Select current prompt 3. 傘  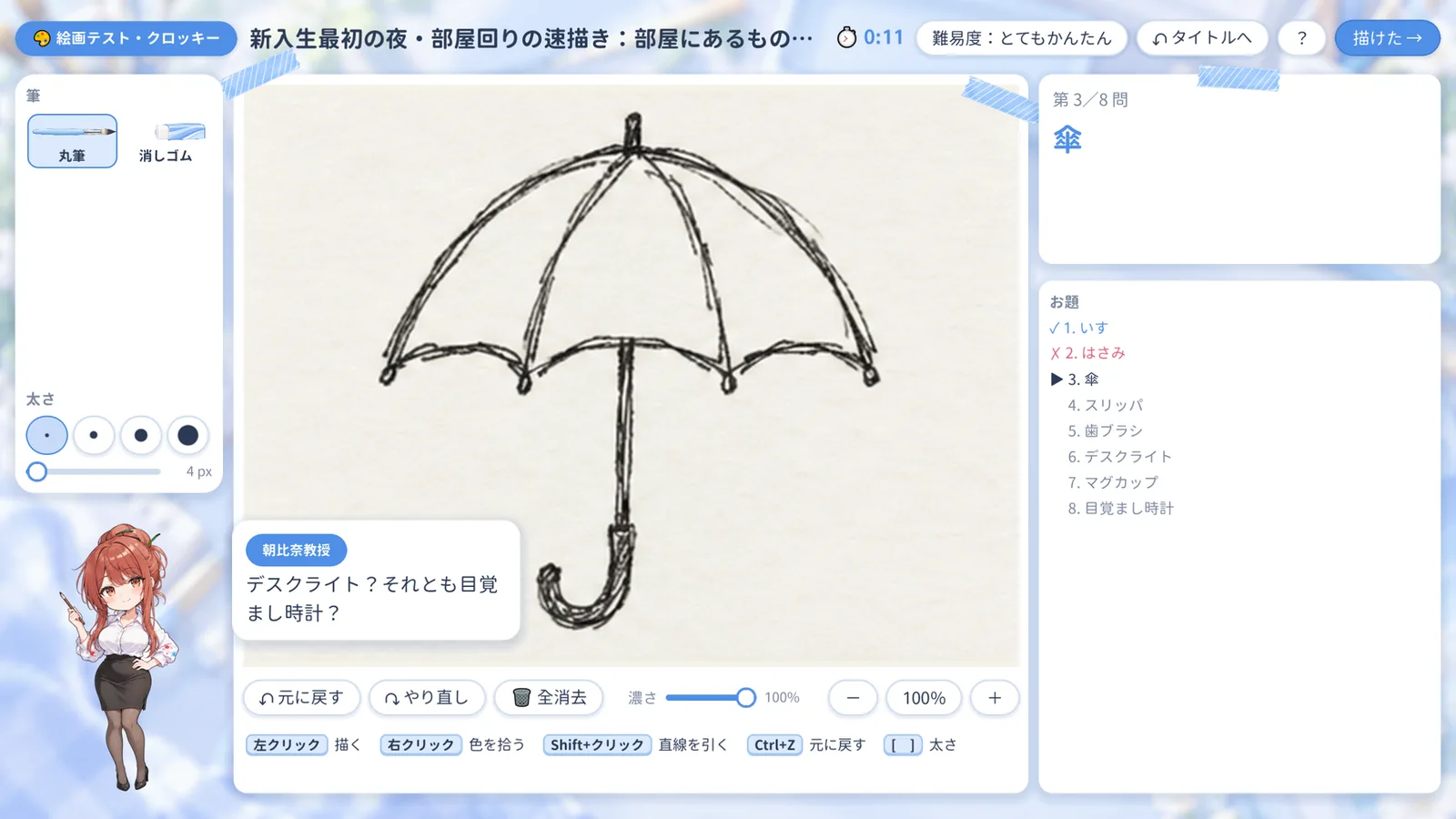[1075, 379]
